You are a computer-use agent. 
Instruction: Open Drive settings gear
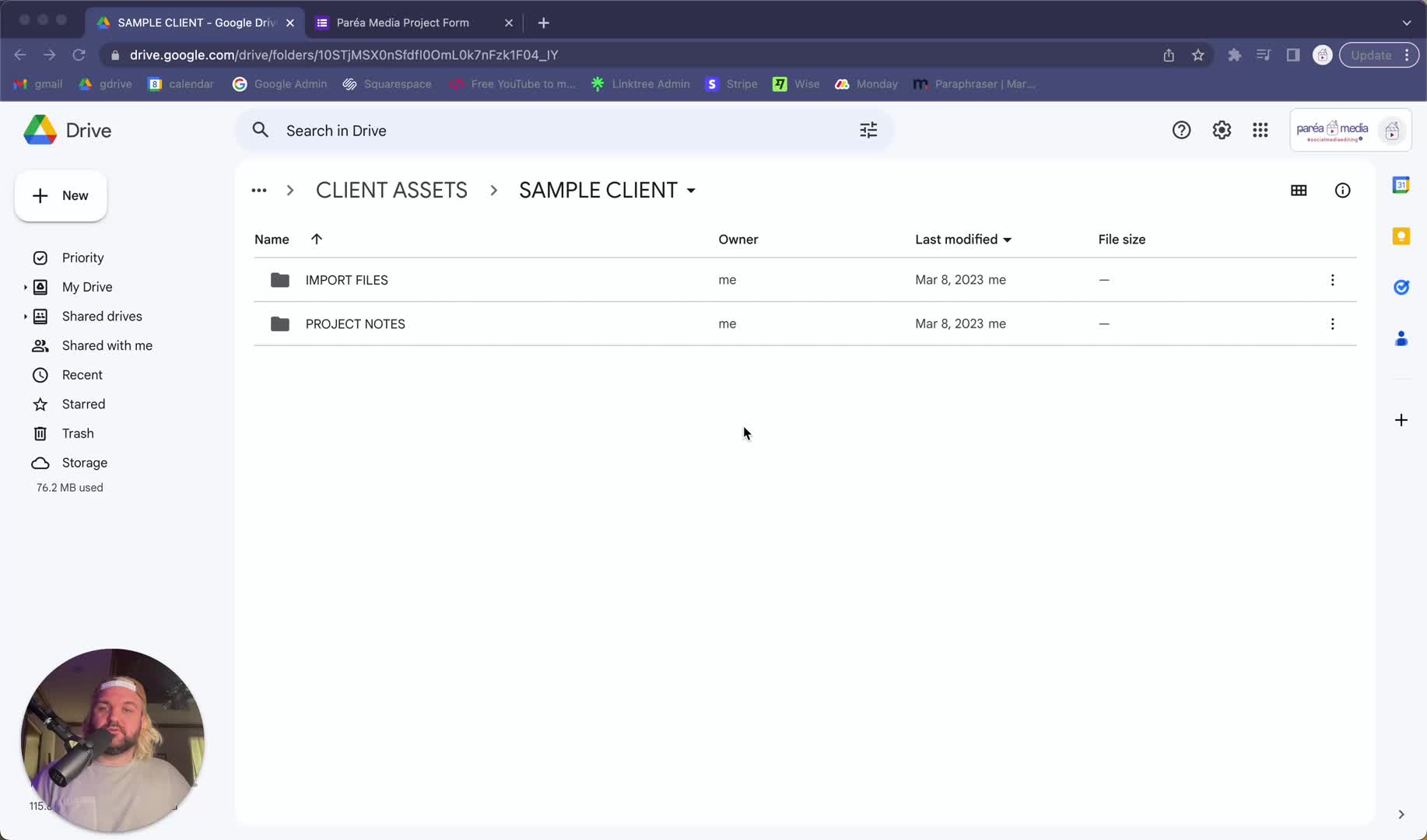coord(1222,130)
